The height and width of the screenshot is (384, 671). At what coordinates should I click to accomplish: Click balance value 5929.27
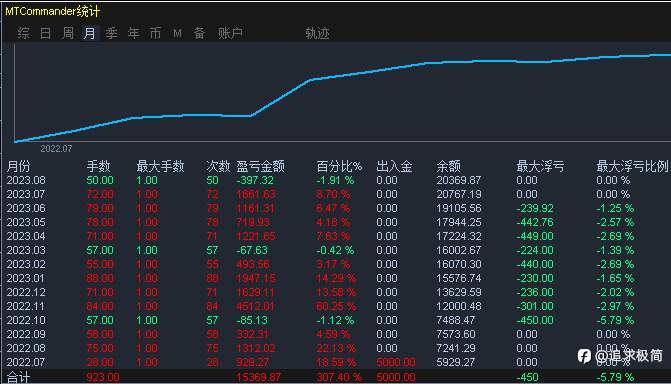(x=456, y=362)
